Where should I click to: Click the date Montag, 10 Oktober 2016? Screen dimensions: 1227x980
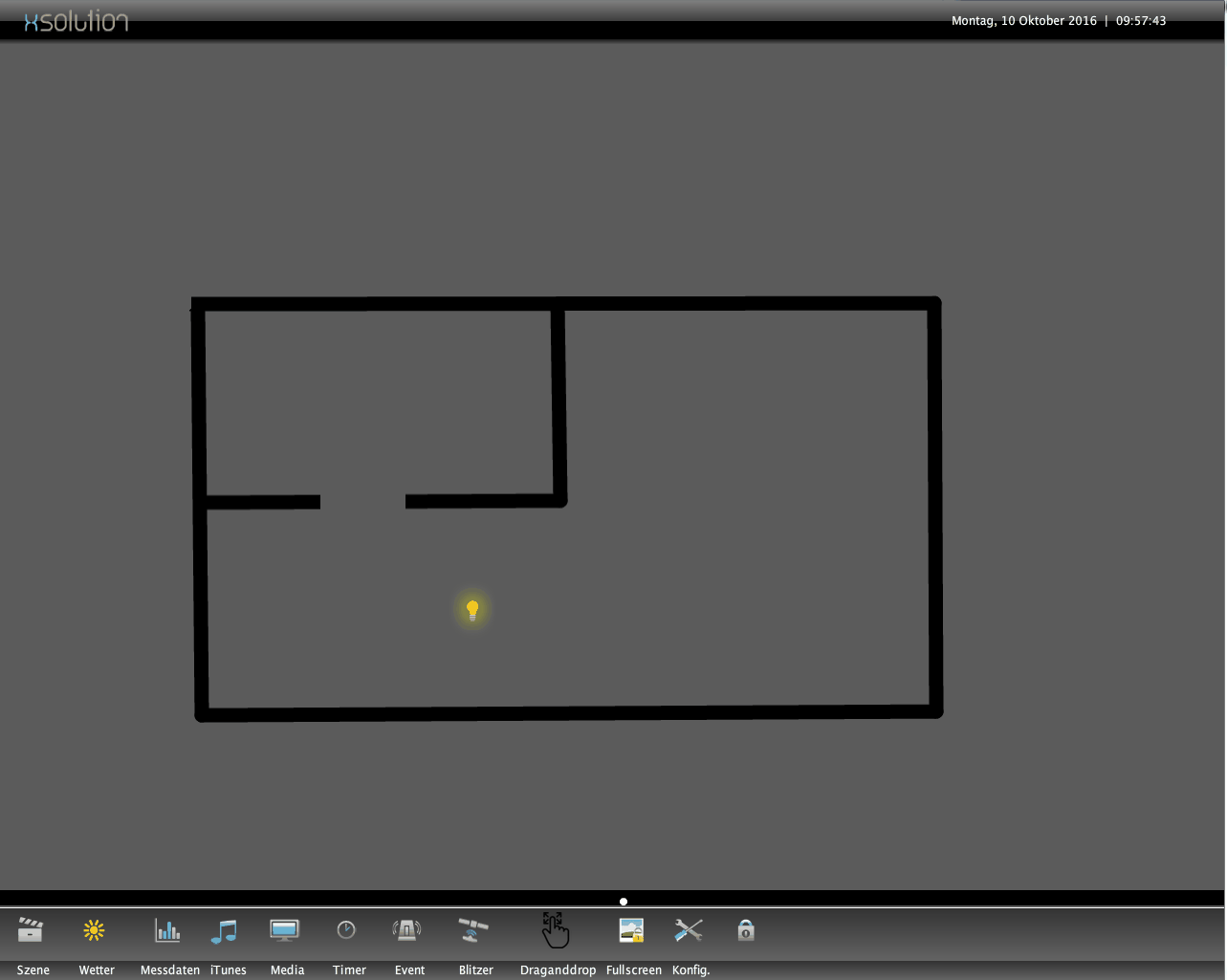click(x=1023, y=21)
